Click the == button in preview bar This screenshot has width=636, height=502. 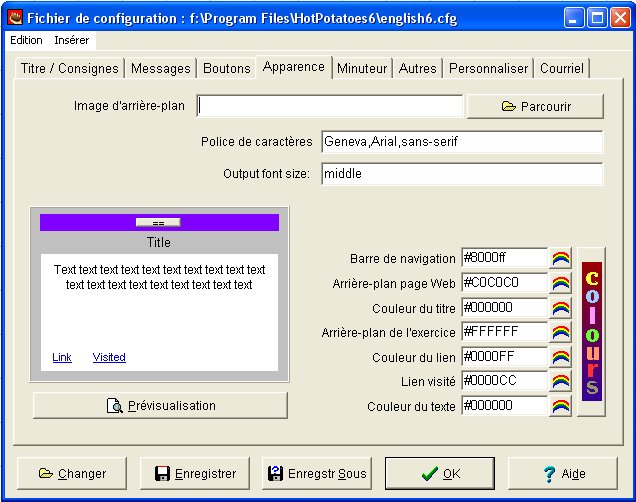click(158, 223)
